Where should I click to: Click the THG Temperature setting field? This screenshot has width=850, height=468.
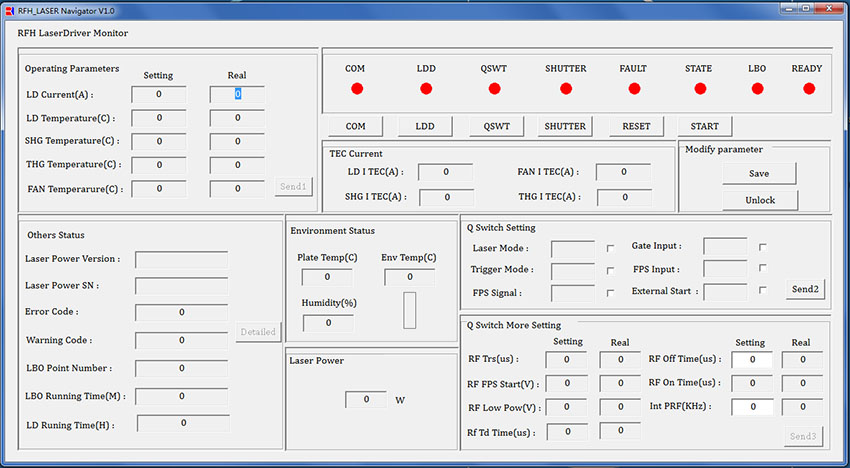(158, 165)
